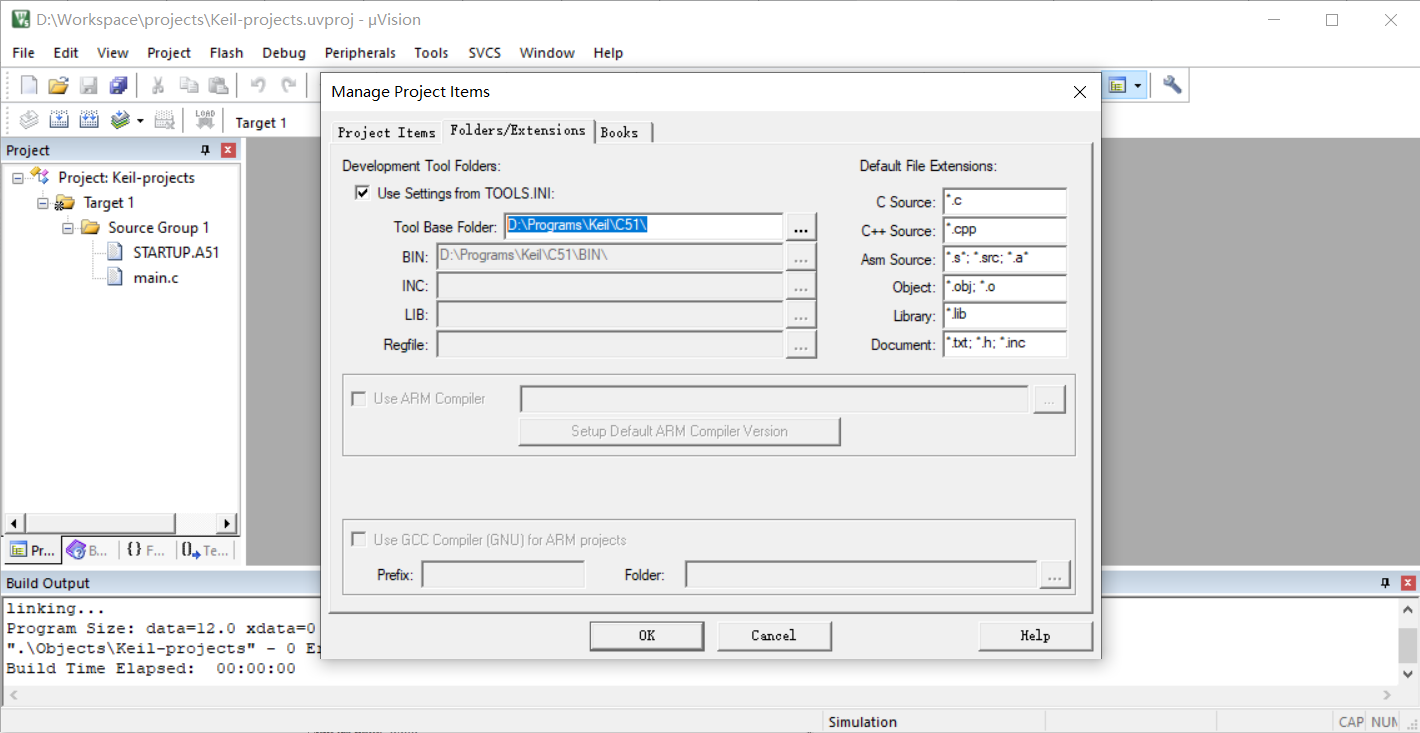Click the Tool Base Folder input field
Viewport: 1420px width, 733px height.
pyautogui.click(x=643, y=227)
